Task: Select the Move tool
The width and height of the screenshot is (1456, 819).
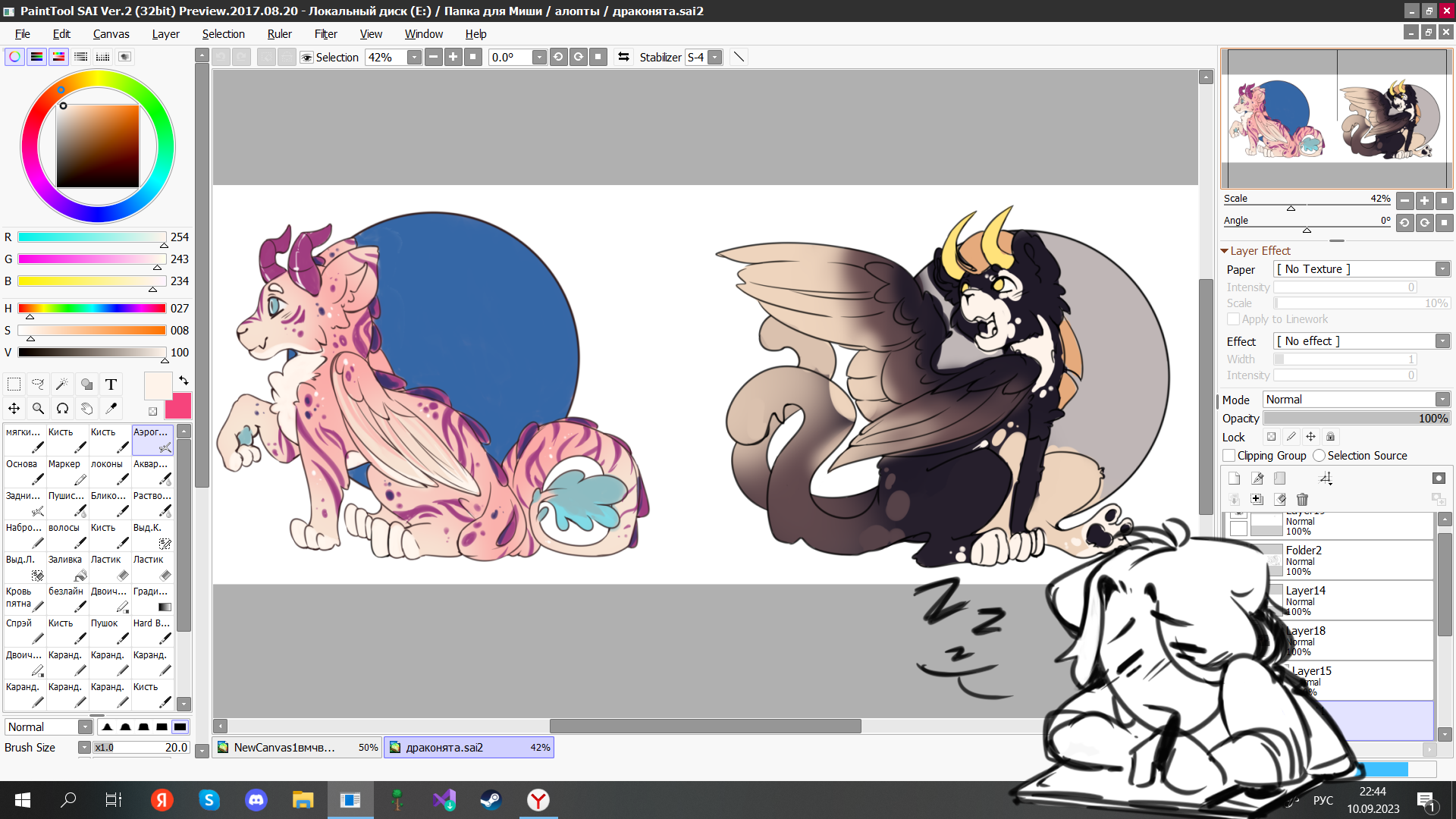Action: [14, 409]
